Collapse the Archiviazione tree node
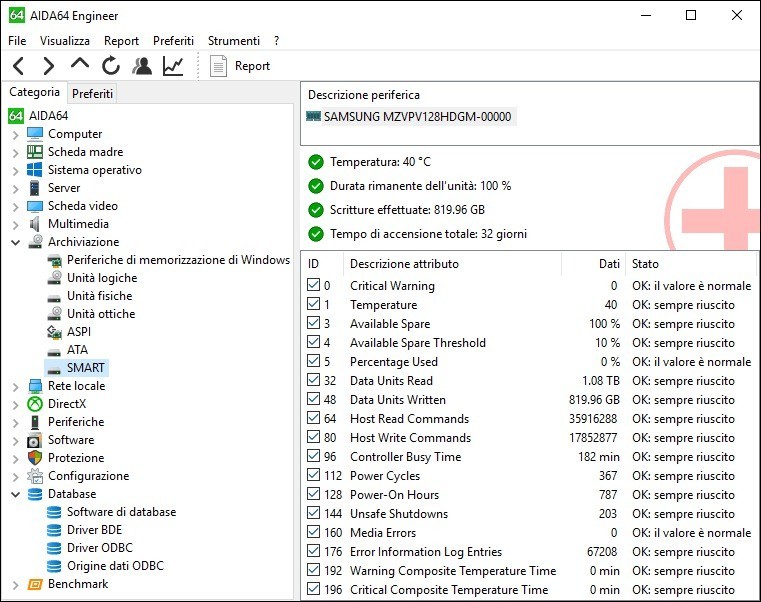 coord(15,242)
